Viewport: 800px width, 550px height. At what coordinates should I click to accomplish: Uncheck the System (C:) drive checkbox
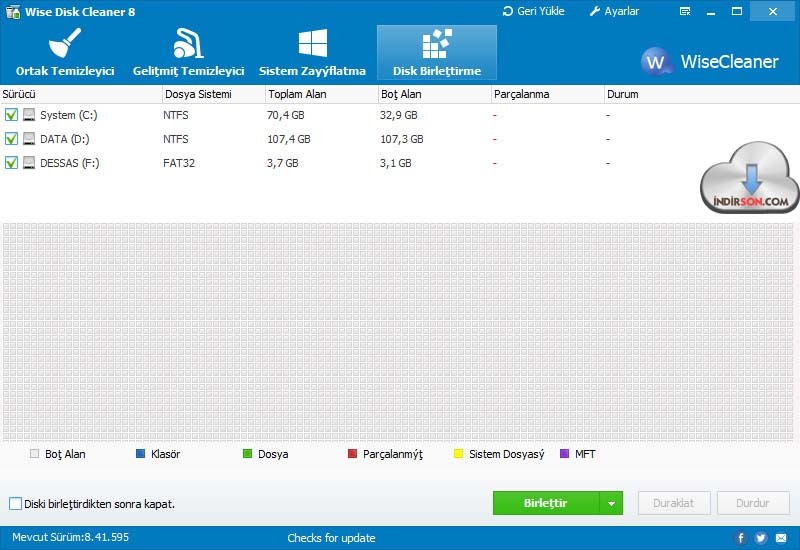tap(11, 115)
